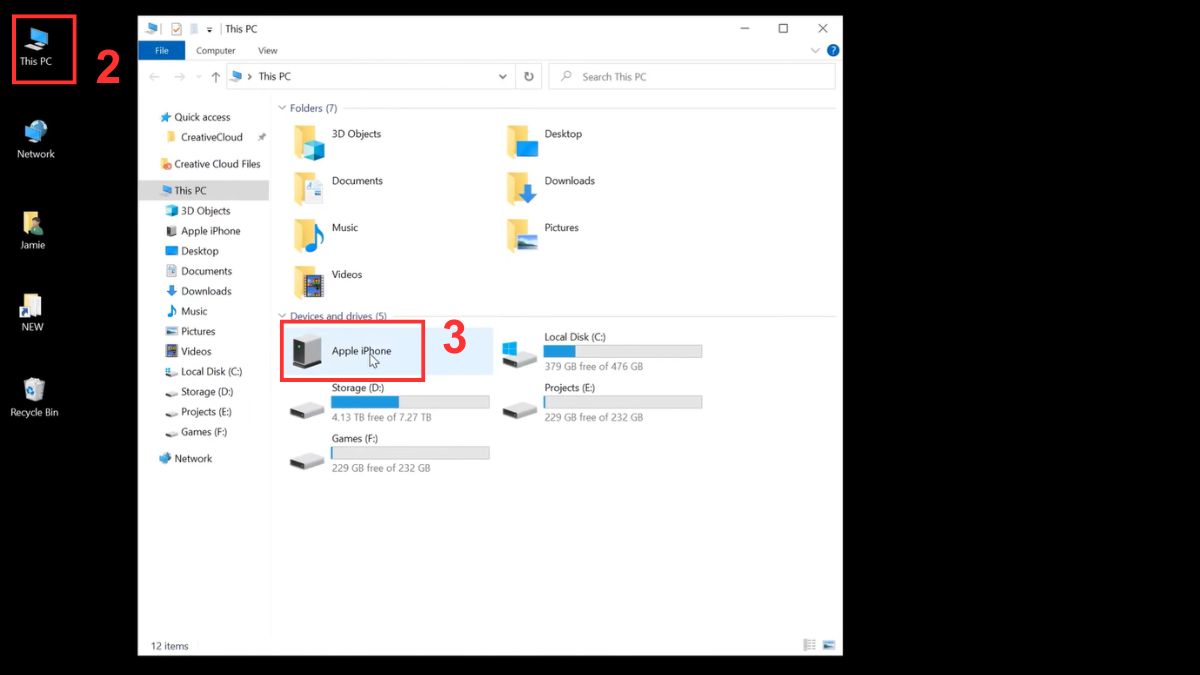Image resolution: width=1200 pixels, height=675 pixels.
Task: Click the Storage (D:) usage bar
Action: 410,402
